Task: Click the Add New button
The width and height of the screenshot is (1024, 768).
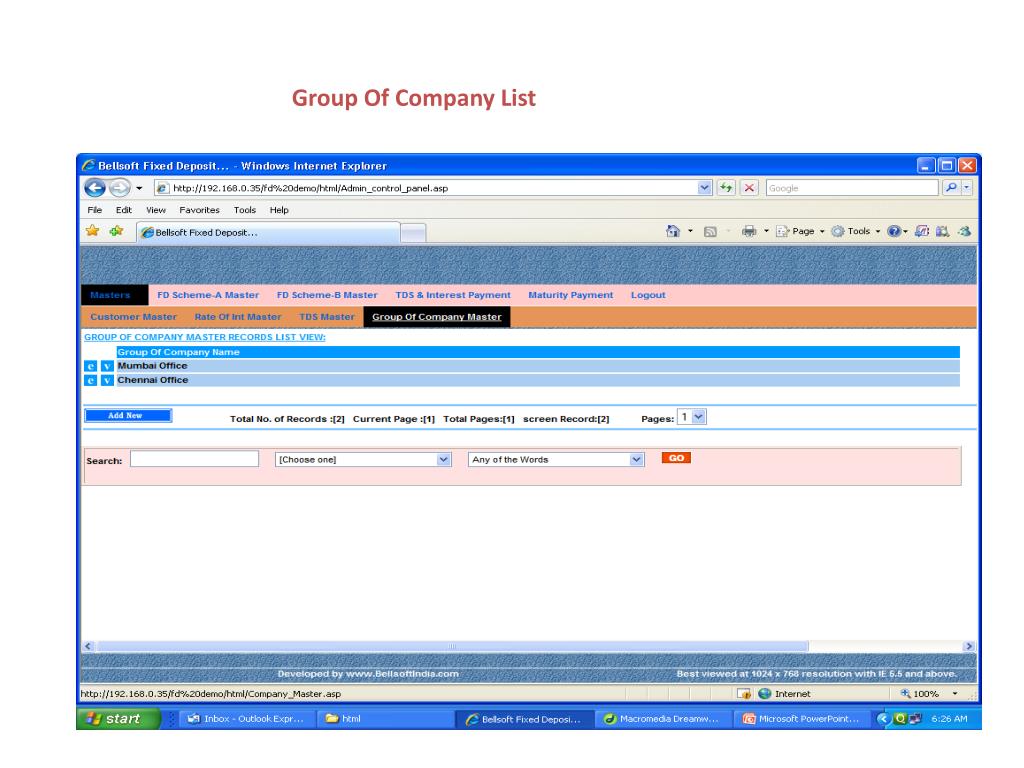Action: tap(128, 416)
